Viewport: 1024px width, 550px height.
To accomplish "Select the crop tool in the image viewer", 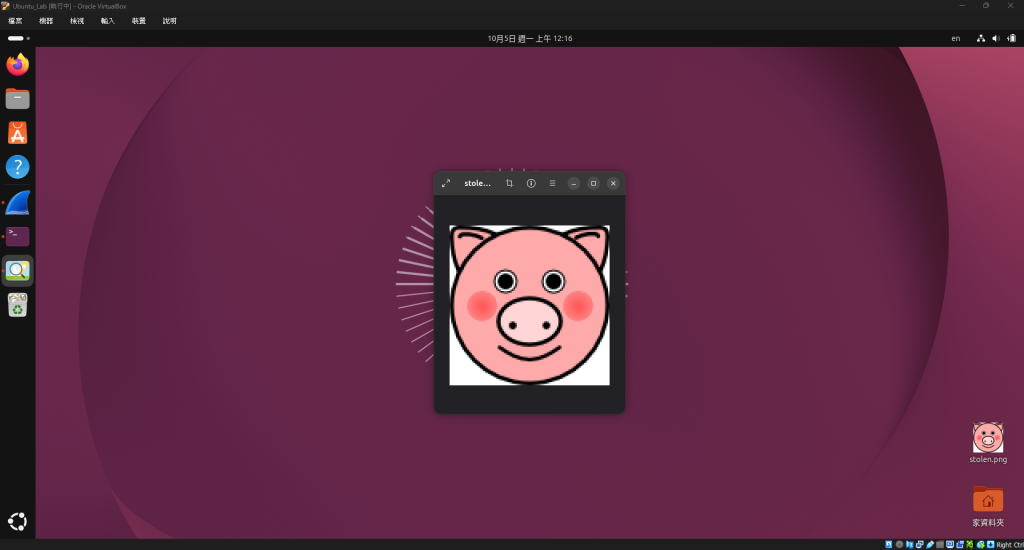I will 509,184.
